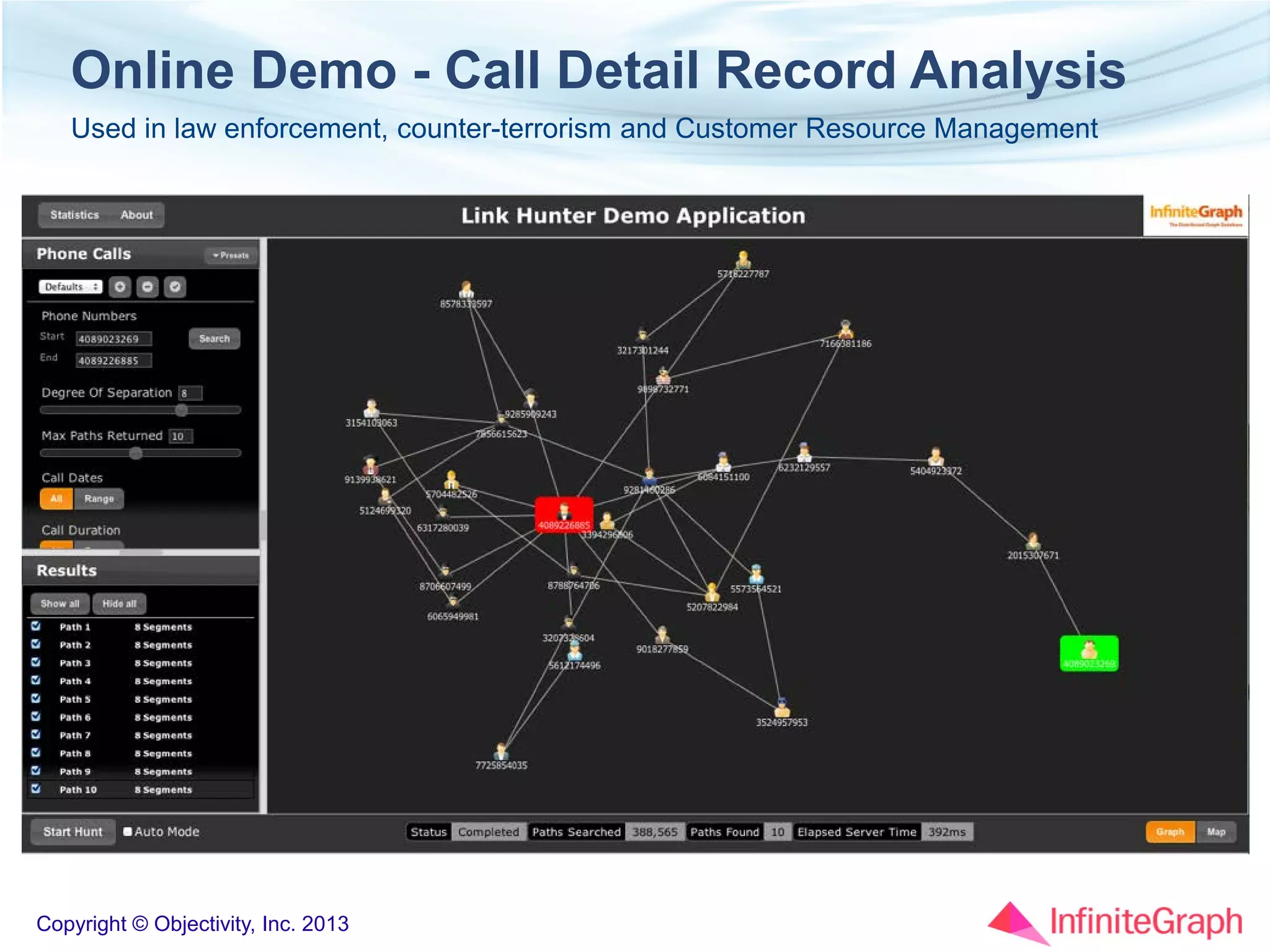Click Hide all paths button
This screenshot has width=1270, height=952.
pos(119,604)
